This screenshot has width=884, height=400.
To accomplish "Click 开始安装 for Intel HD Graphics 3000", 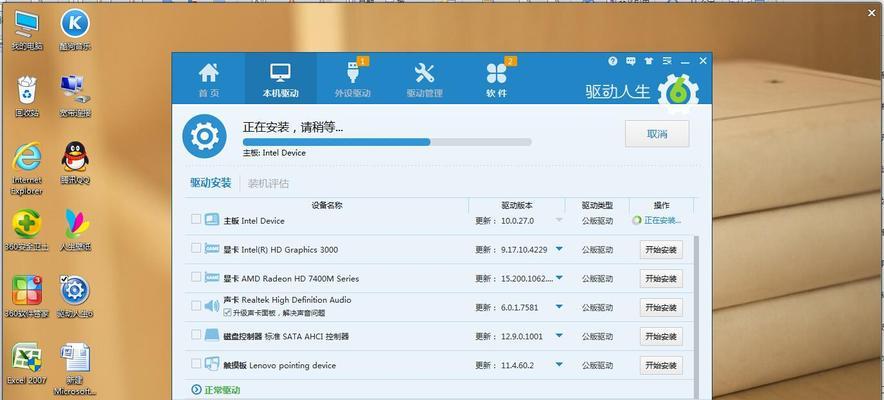I will click(x=661, y=250).
